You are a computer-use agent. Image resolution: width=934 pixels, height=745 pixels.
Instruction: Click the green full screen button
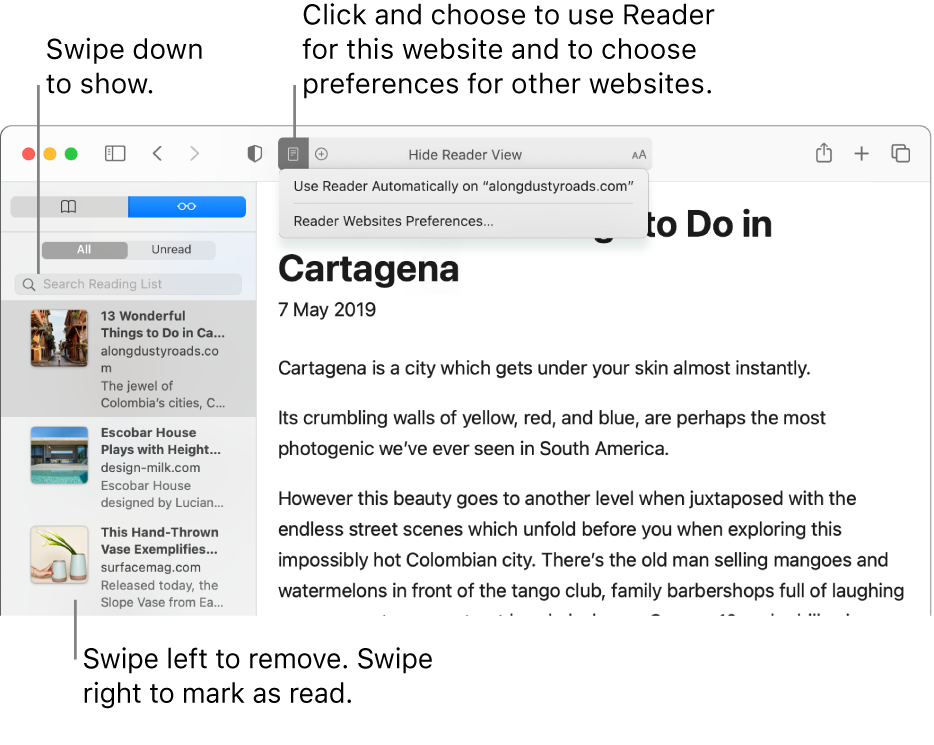71,154
